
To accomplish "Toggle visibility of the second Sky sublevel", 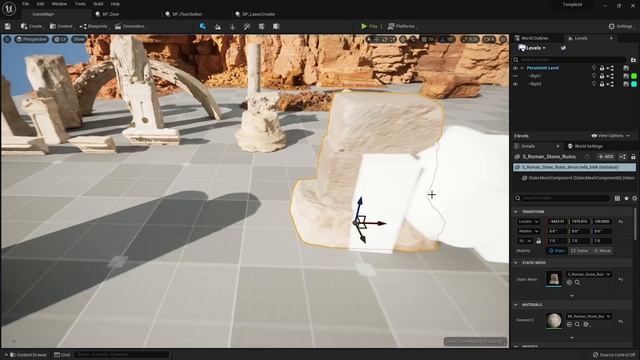I will coord(516,84).
